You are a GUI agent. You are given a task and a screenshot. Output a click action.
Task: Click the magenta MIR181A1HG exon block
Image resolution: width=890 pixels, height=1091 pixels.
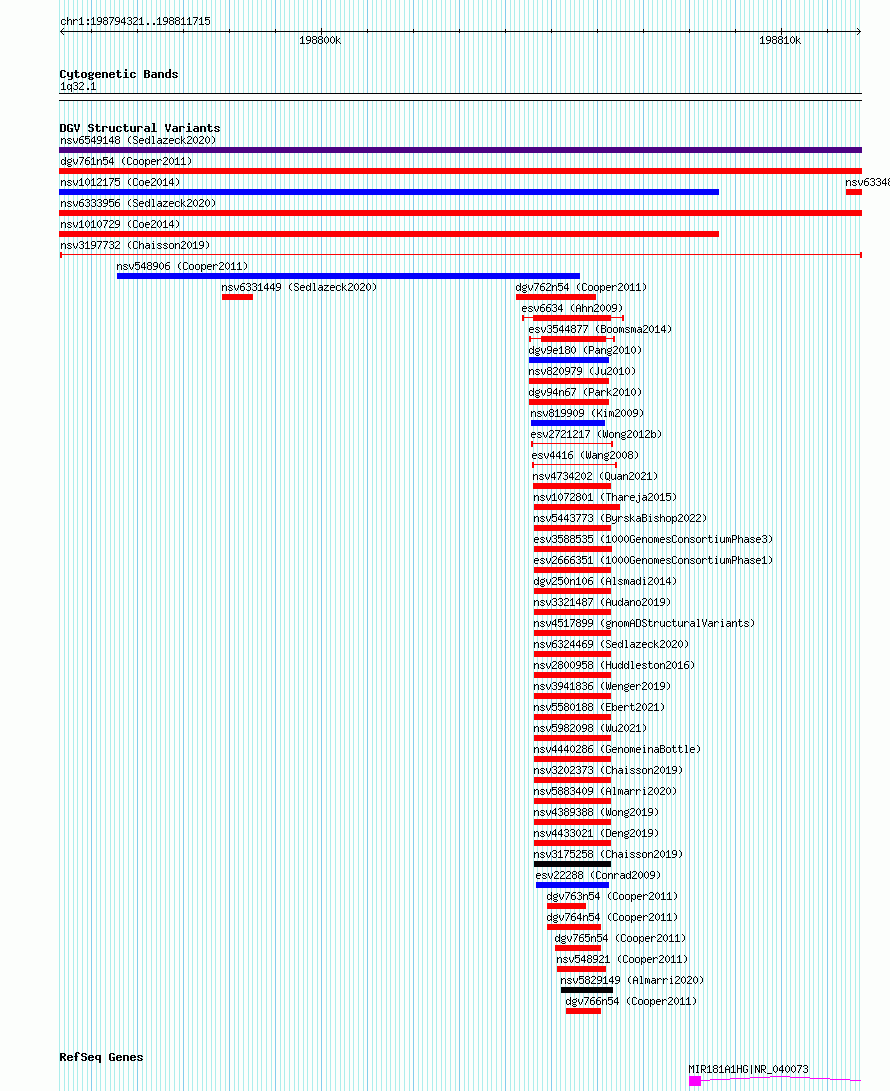click(694, 1081)
